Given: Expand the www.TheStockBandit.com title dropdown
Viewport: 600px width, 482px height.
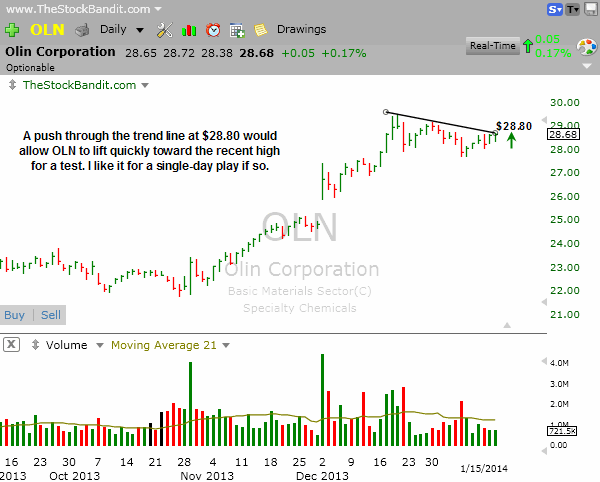Looking at the screenshot, I should click(x=158, y=9).
